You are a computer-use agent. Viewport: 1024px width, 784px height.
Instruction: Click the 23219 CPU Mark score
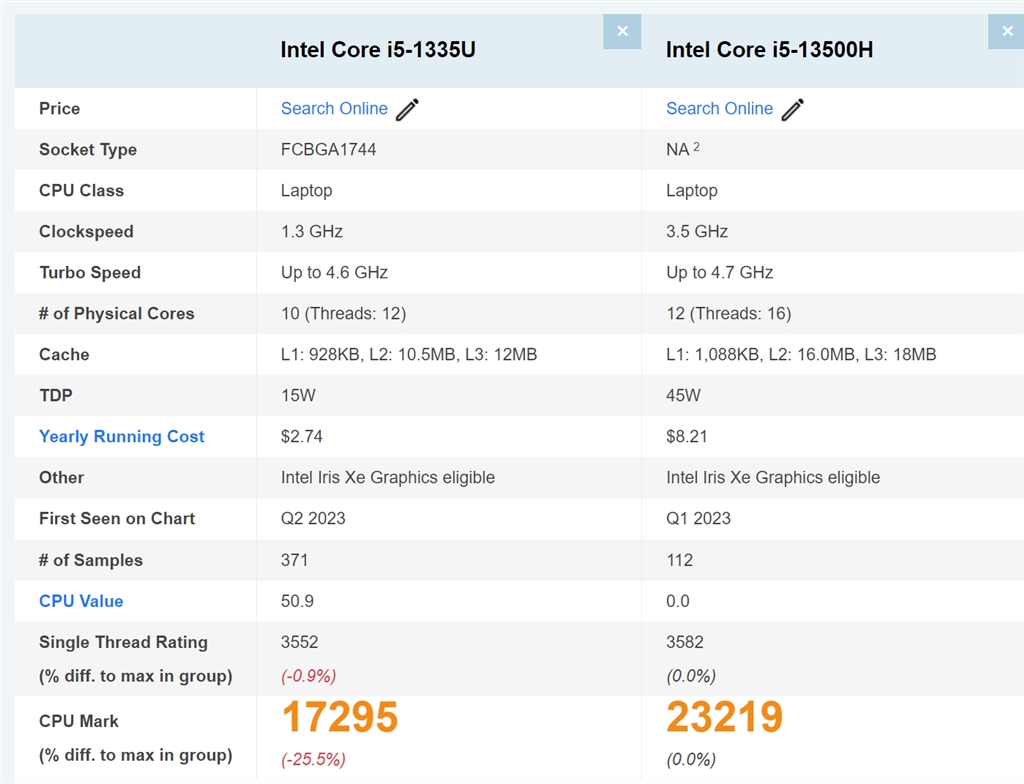[x=725, y=718]
